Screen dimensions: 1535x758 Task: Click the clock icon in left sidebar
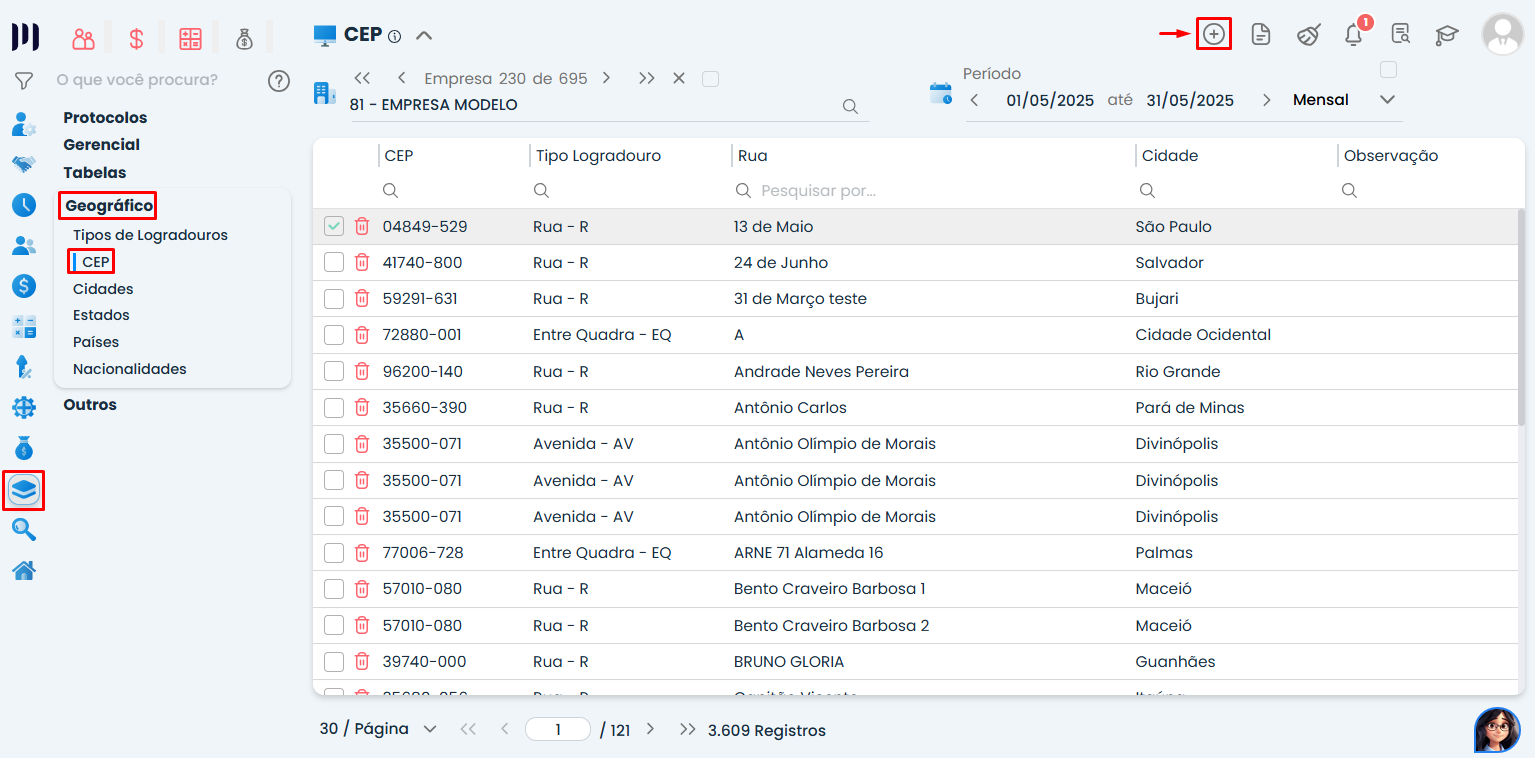click(24, 205)
